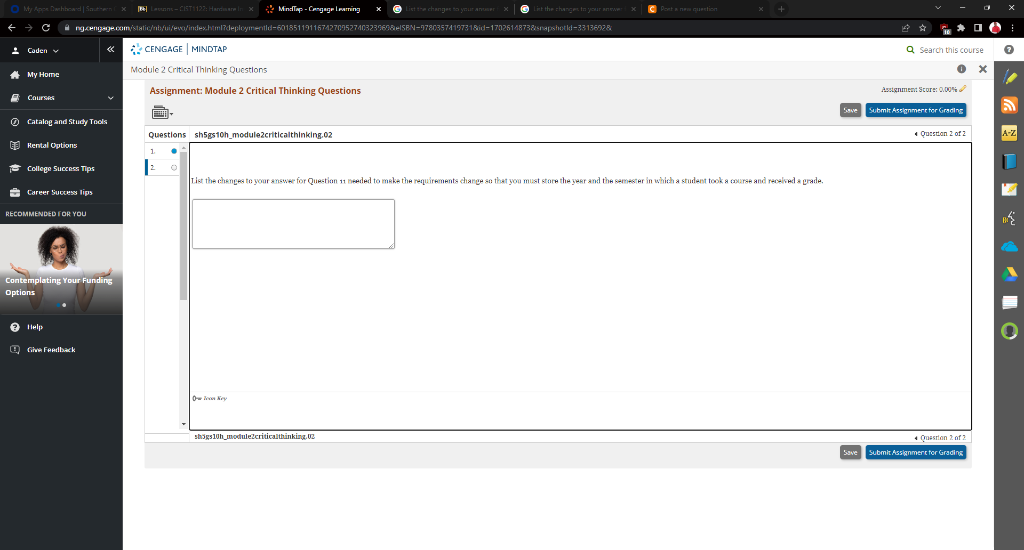The image size is (1024, 550).
Task: Click Give Feedback link
Action: click(x=51, y=350)
